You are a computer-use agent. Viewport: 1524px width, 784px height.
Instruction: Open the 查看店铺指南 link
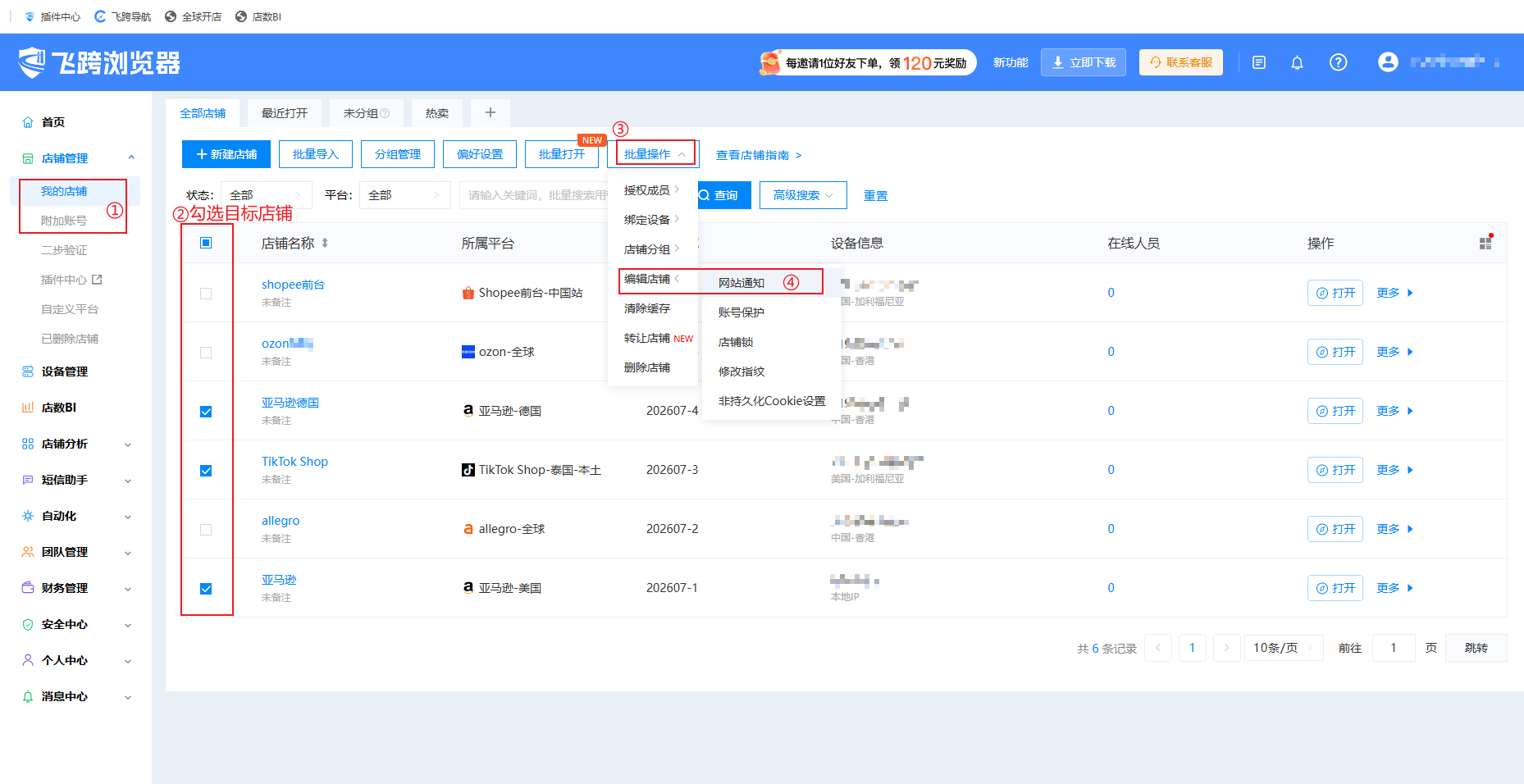(x=759, y=155)
